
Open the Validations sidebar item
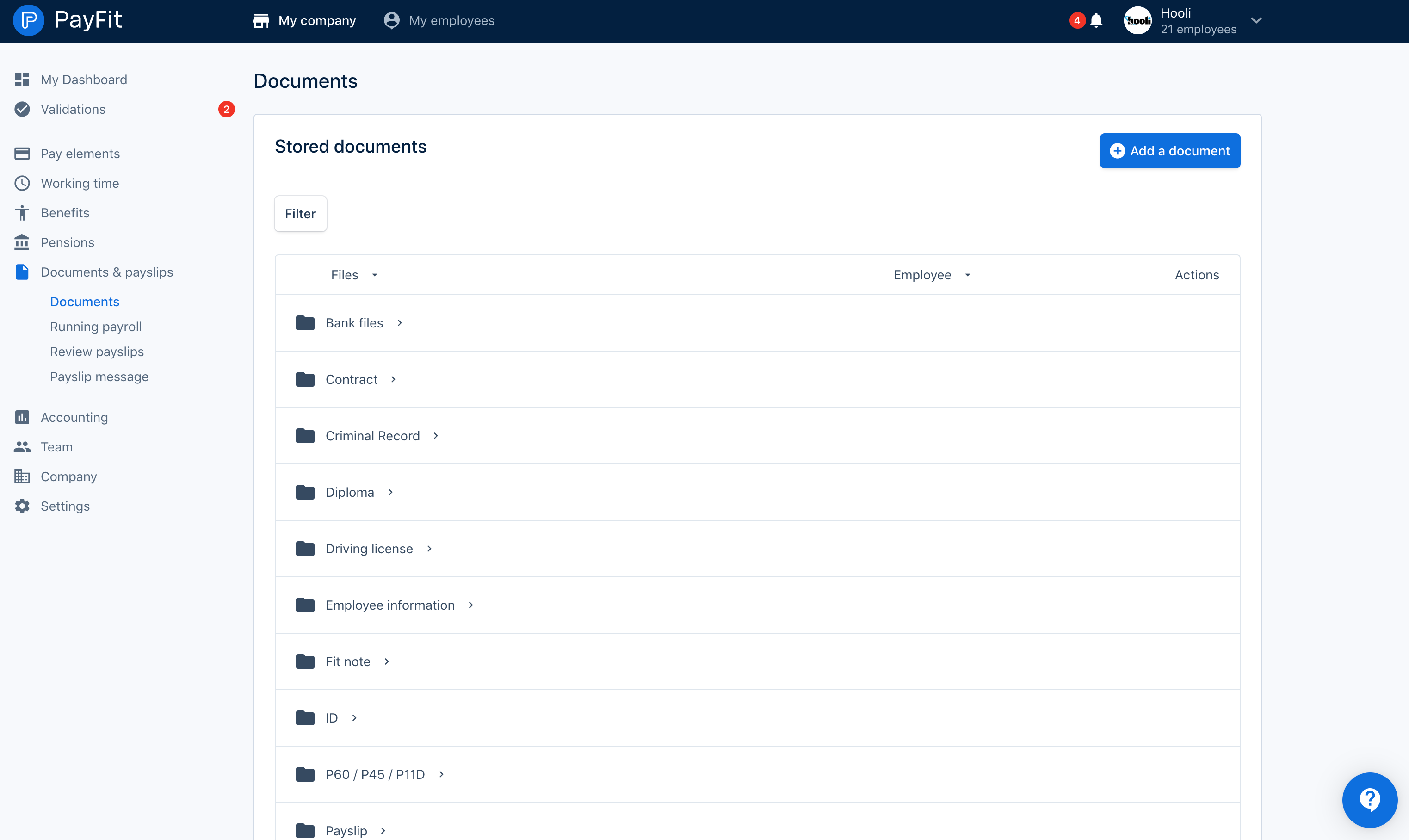[x=73, y=109]
